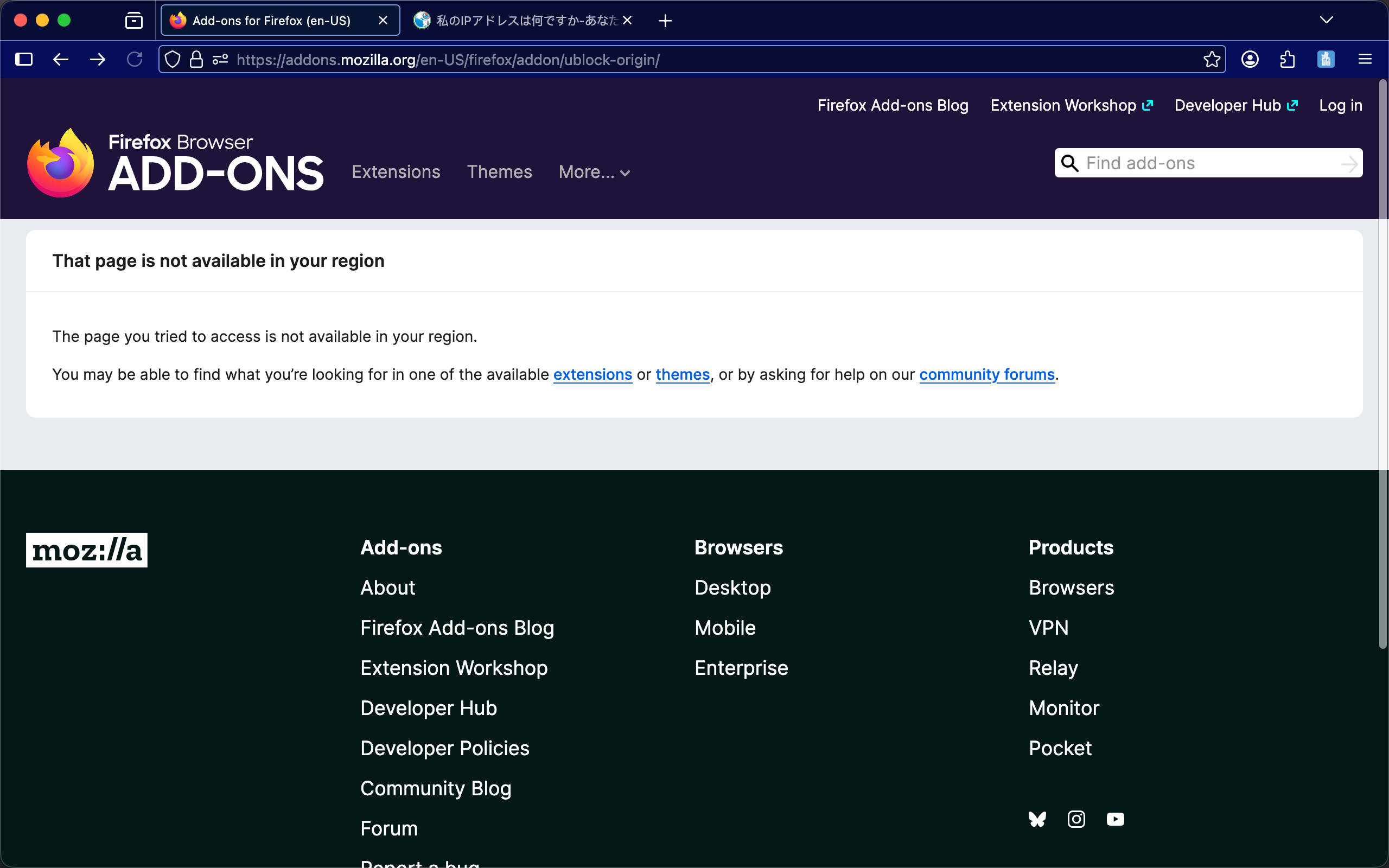This screenshot has height=868, width=1389.
Task: Follow the inline themes link
Action: pyautogui.click(x=683, y=375)
